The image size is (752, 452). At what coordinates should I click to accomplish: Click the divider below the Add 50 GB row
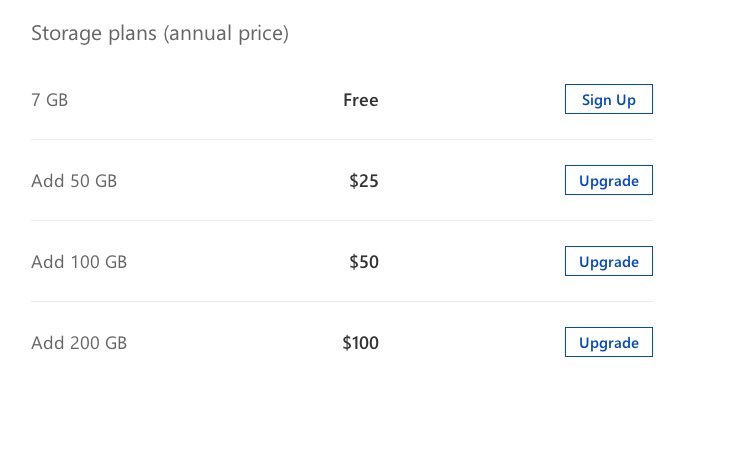tap(341, 221)
